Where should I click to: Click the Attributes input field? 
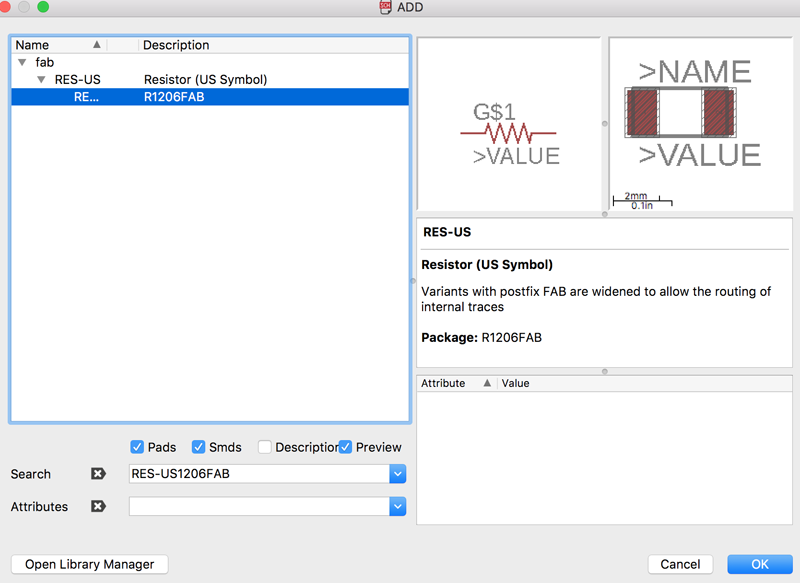pyautogui.click(x=259, y=506)
